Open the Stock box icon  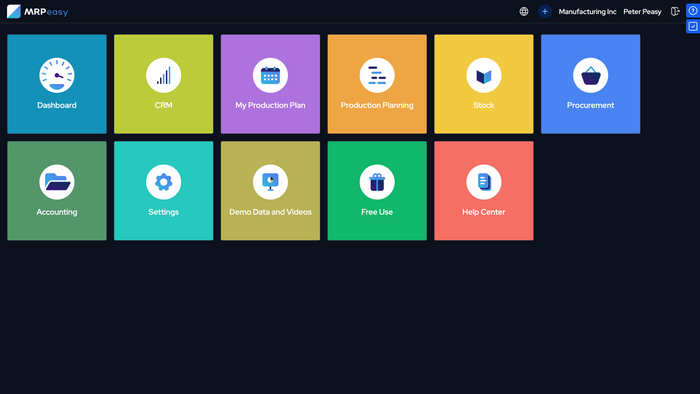pos(483,75)
